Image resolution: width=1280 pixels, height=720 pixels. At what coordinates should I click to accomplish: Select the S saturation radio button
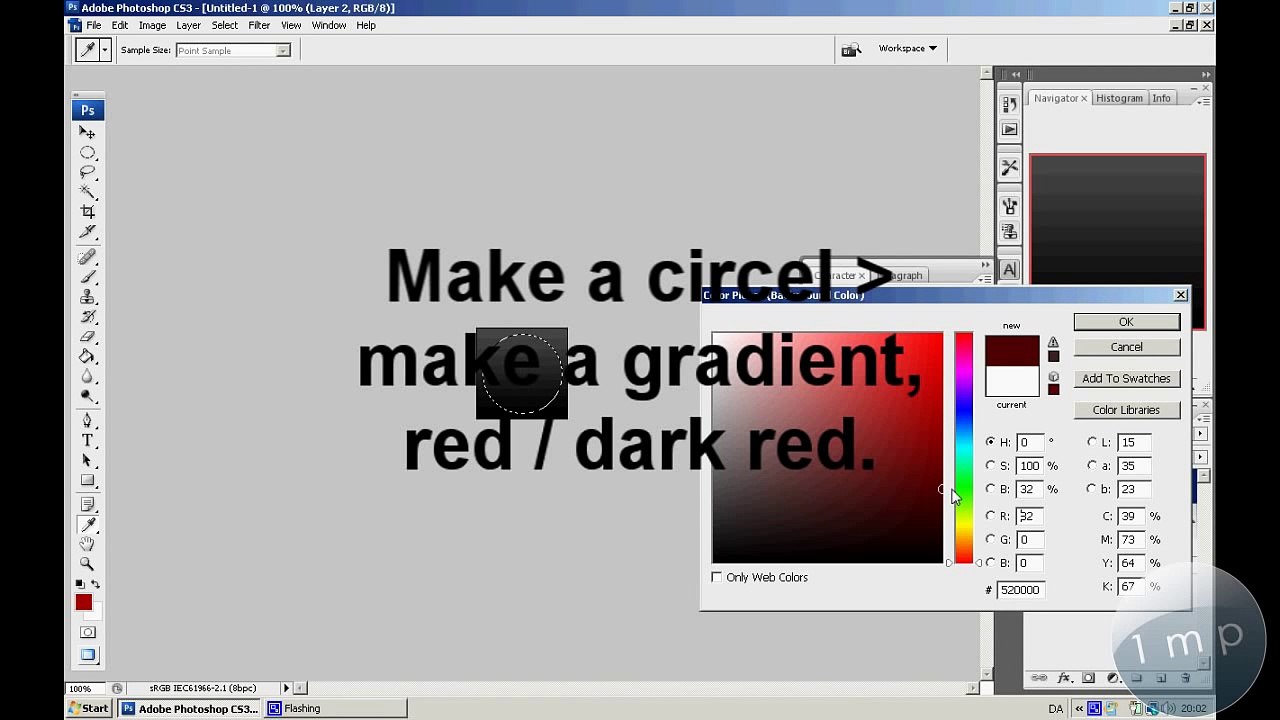click(990, 466)
